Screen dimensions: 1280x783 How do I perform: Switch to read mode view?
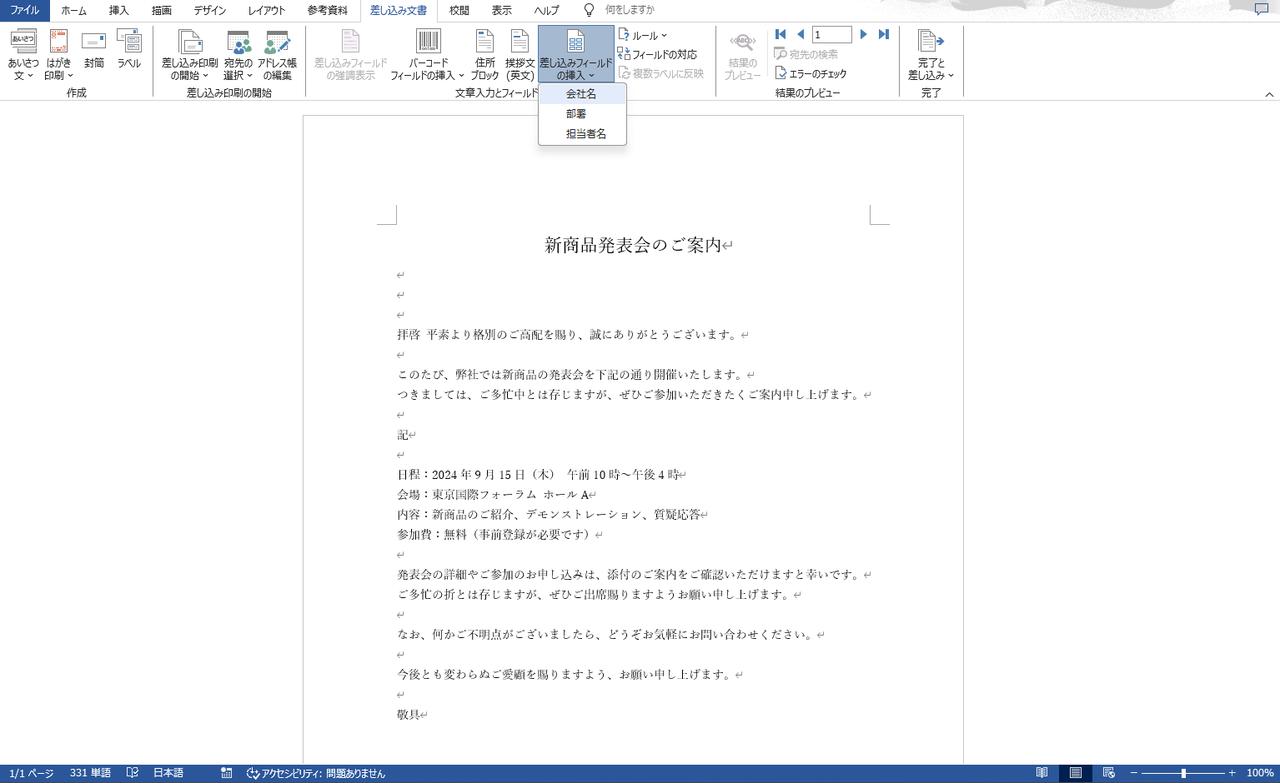[x=1042, y=773]
